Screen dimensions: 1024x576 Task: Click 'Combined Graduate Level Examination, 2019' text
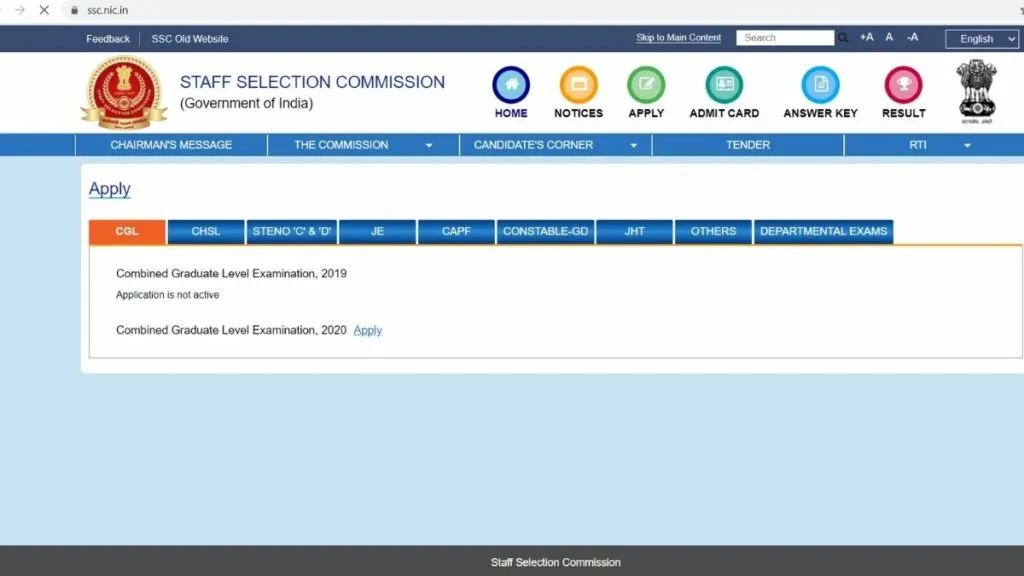click(x=231, y=274)
